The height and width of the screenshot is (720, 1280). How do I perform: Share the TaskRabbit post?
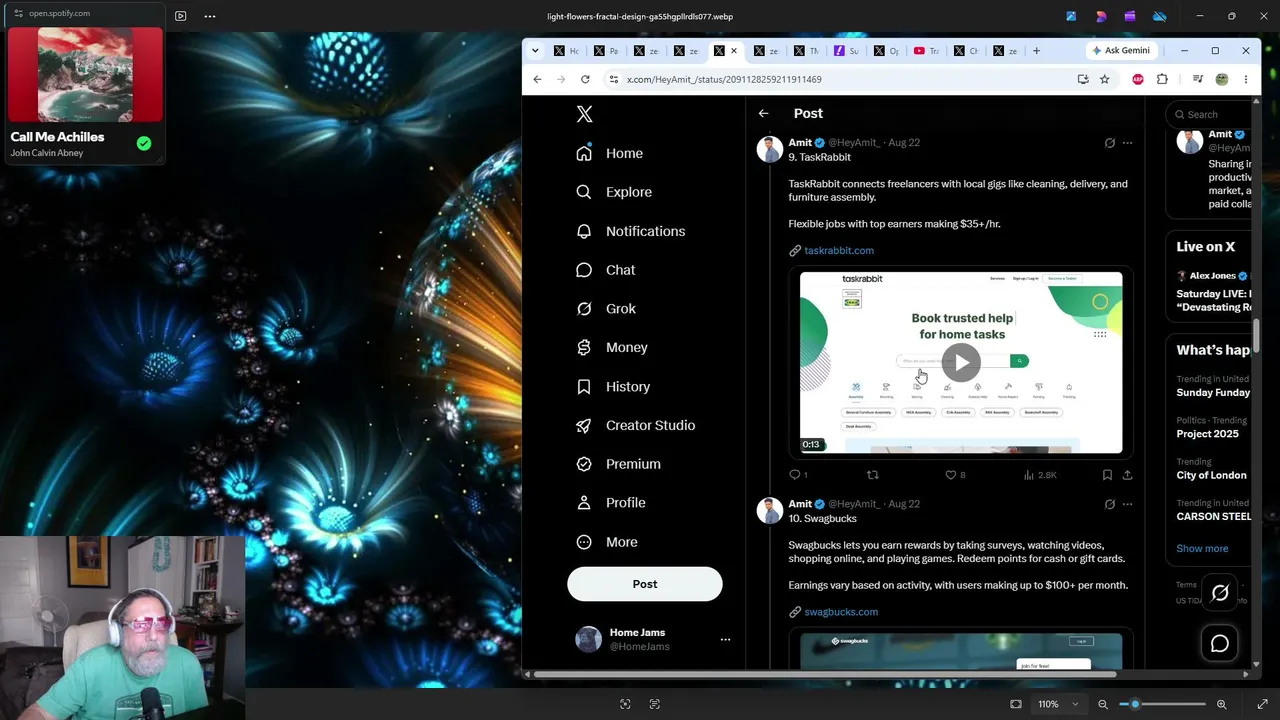(x=1127, y=475)
